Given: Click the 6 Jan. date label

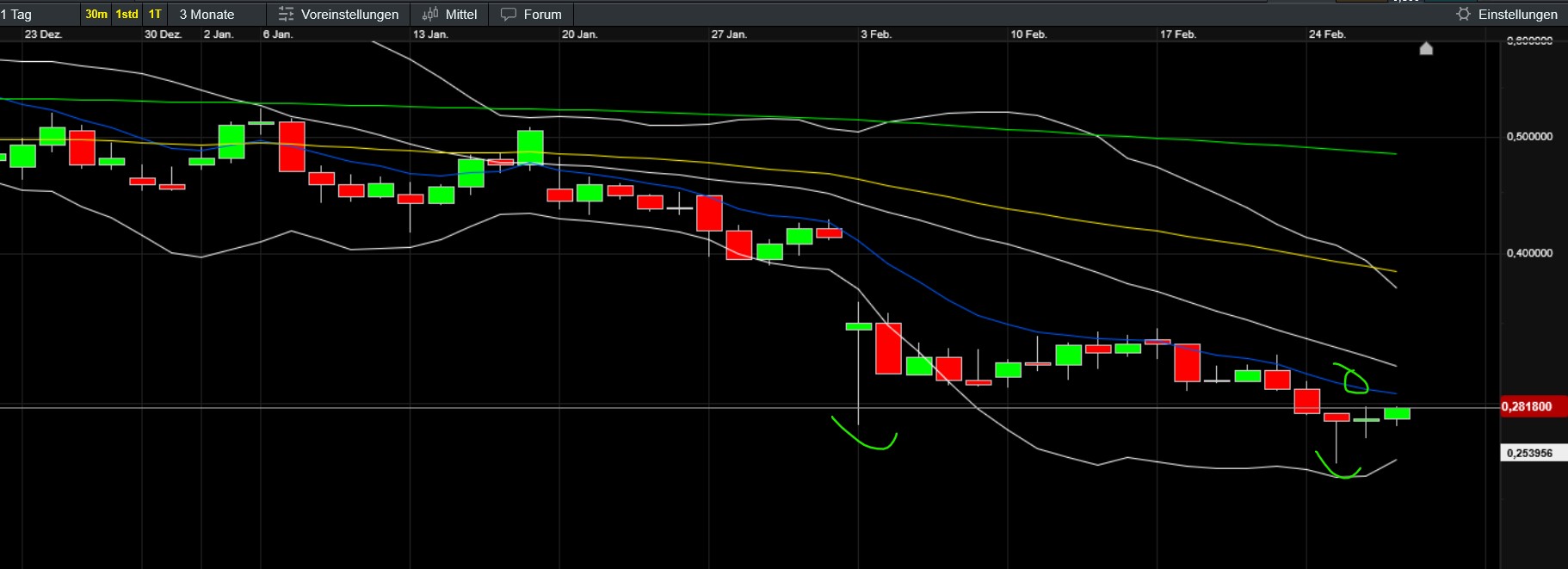Looking at the screenshot, I should tap(278, 34).
